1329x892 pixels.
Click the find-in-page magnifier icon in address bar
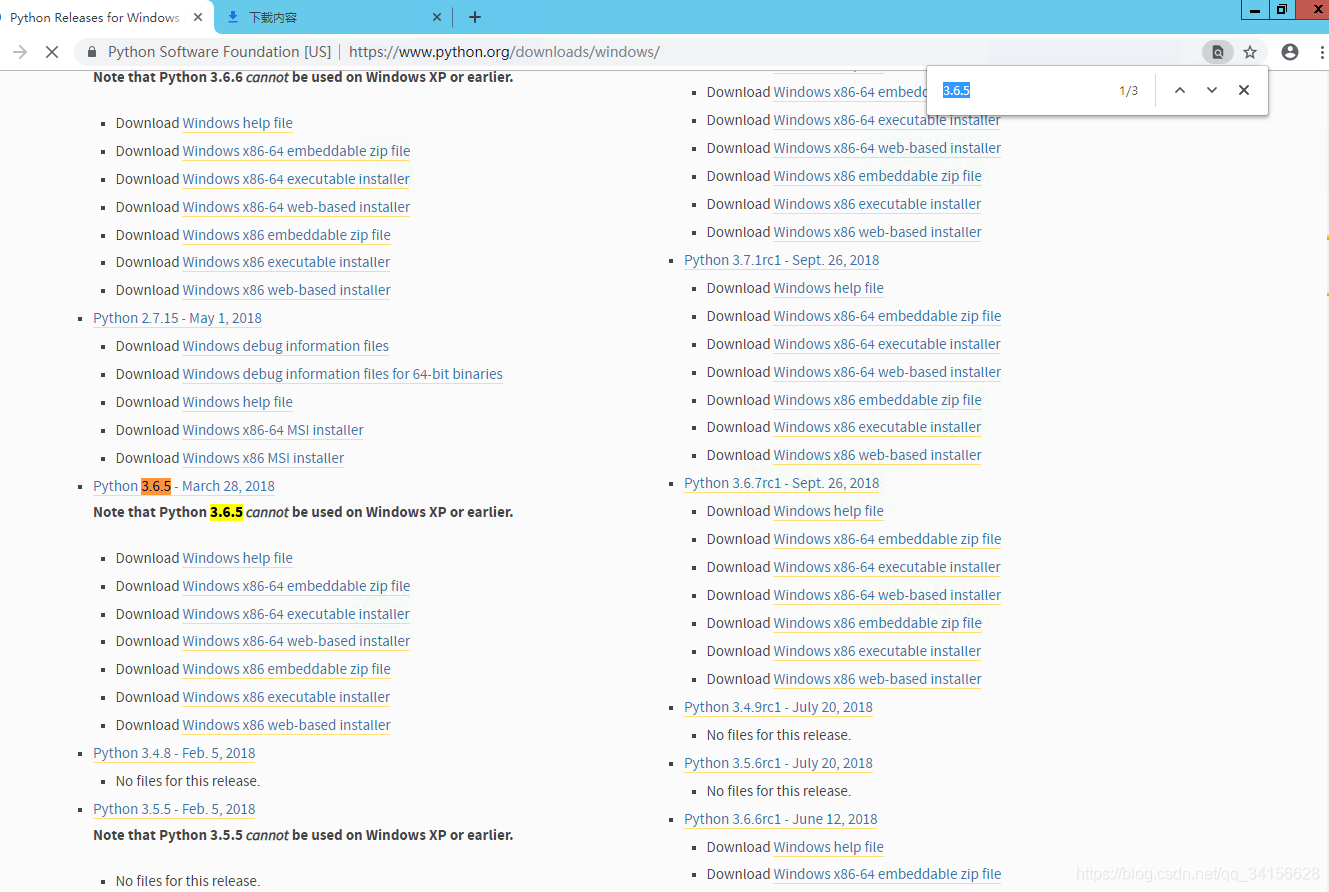point(1217,52)
